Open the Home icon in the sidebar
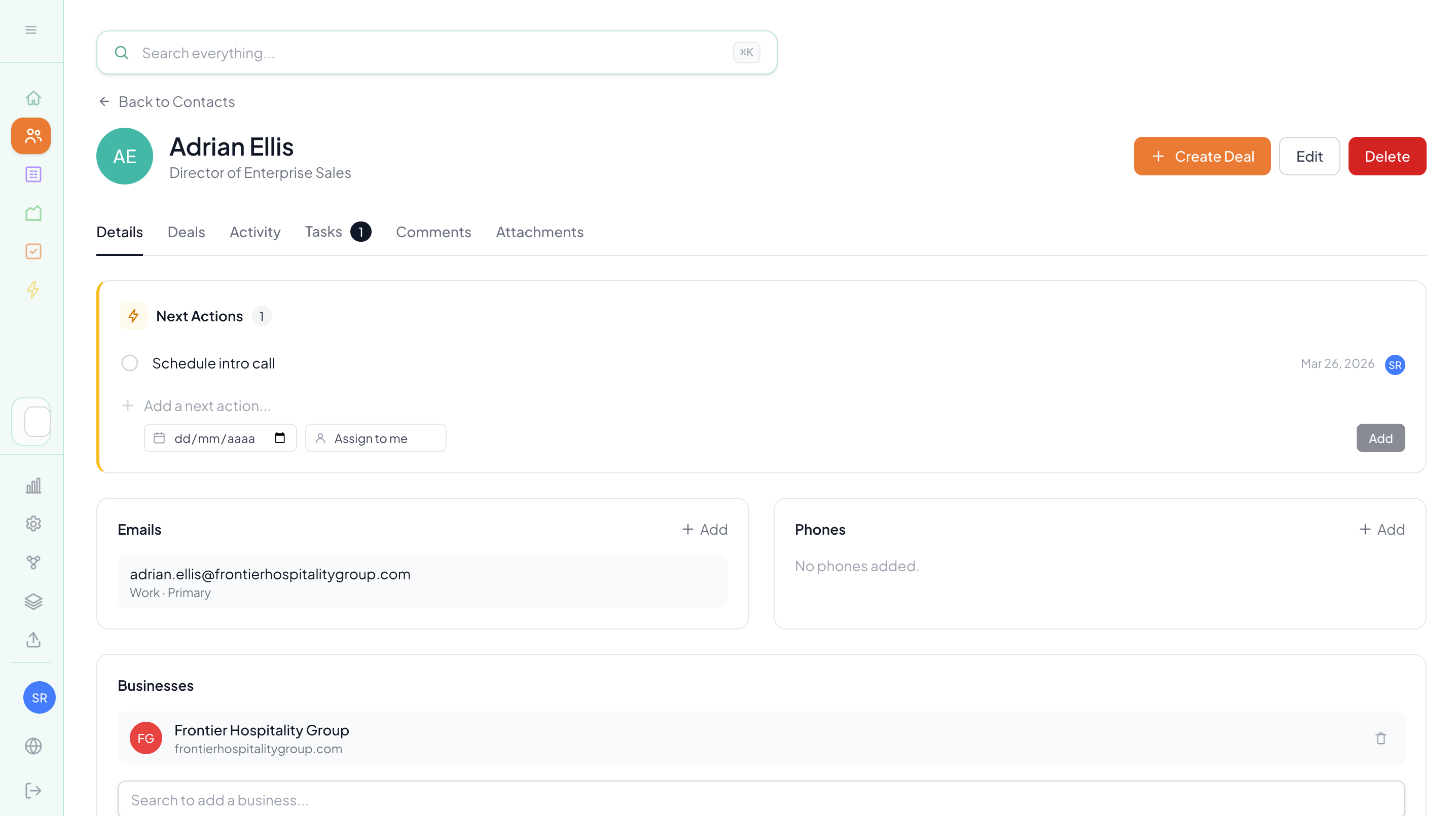 tap(32, 97)
